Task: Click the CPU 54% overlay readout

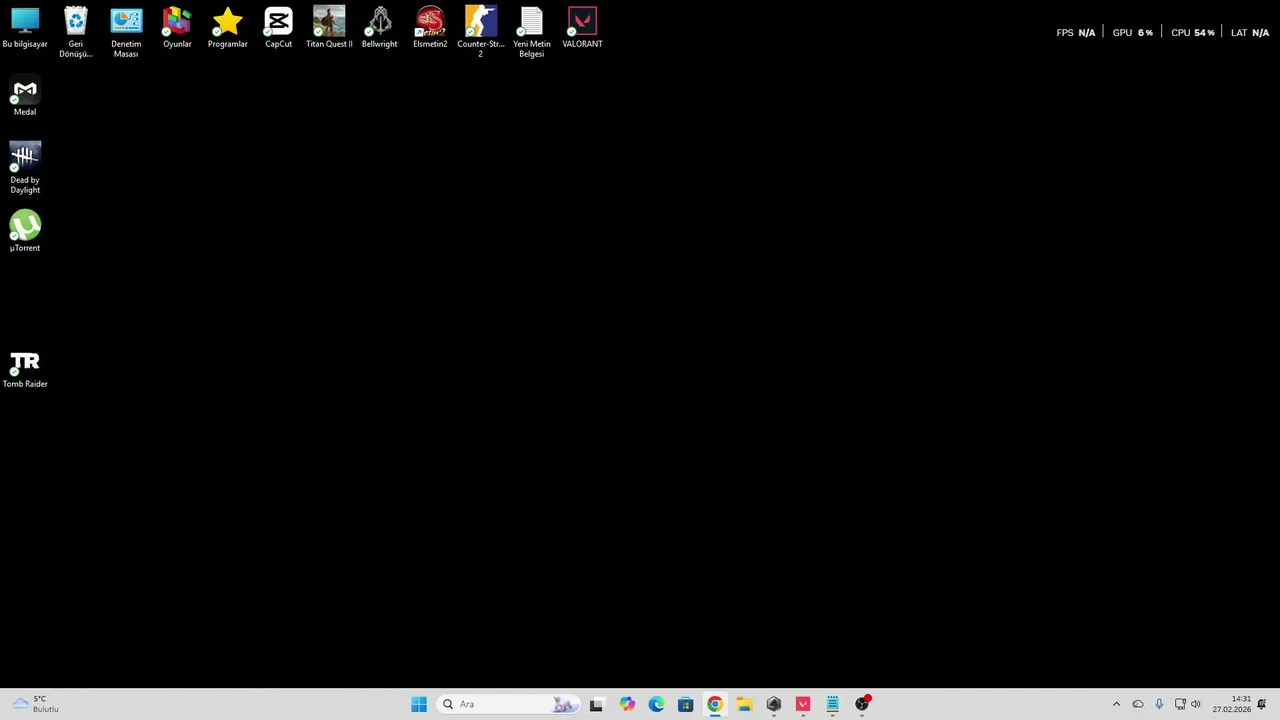Action: 1193,33
